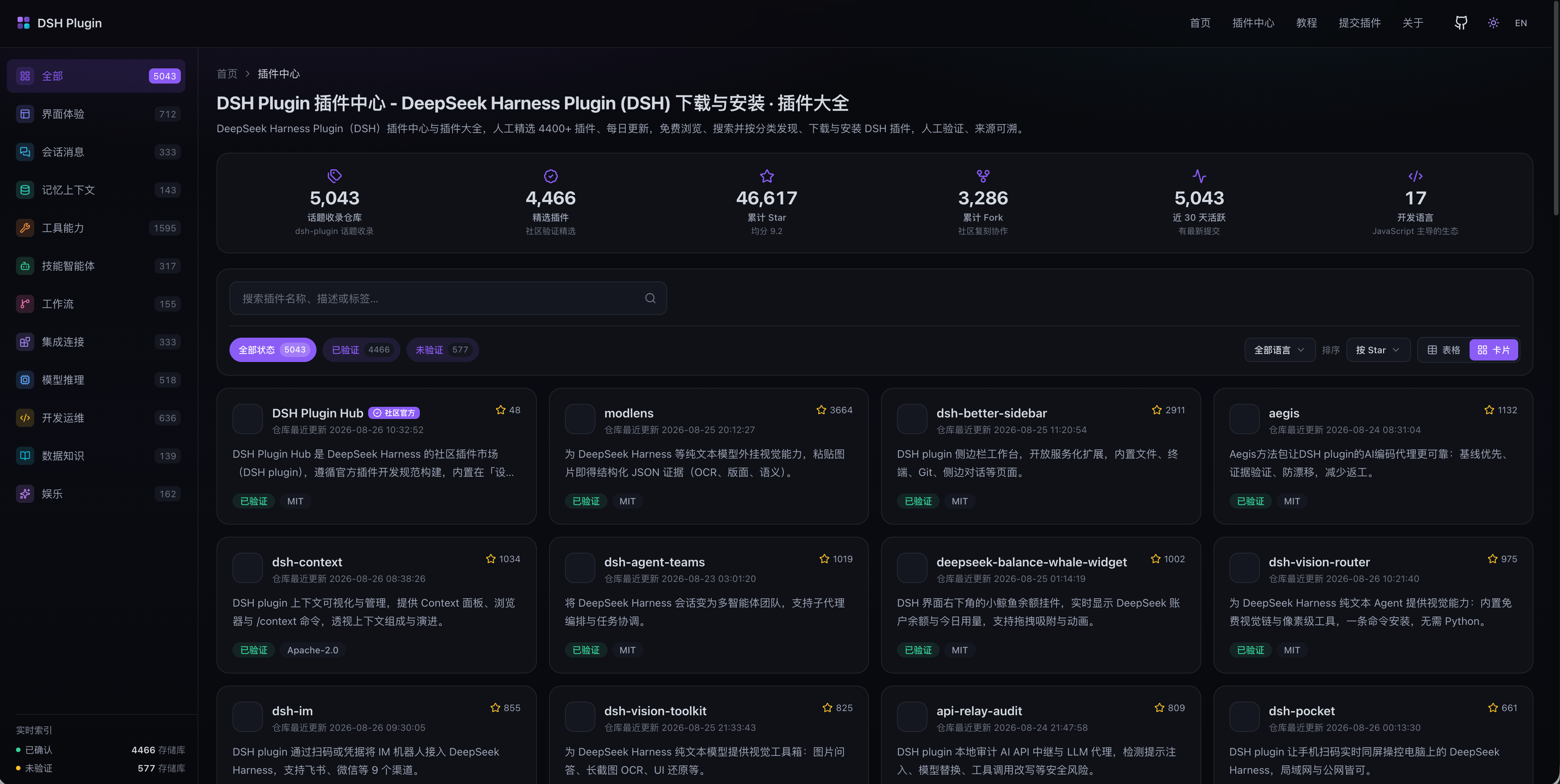Click the star icon above 46,617
Image resolution: width=1560 pixels, height=784 pixels.
tap(767, 176)
